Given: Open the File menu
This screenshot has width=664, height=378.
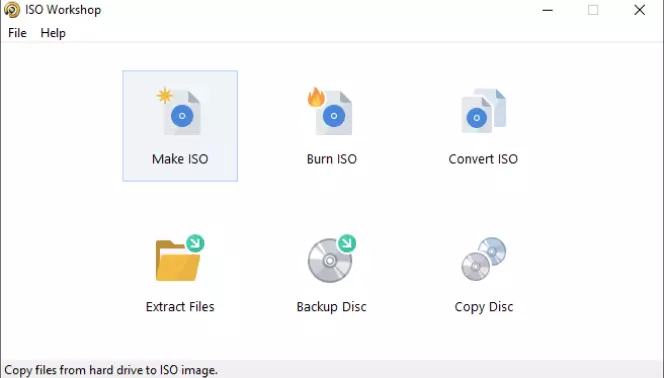Looking at the screenshot, I should point(17,33).
